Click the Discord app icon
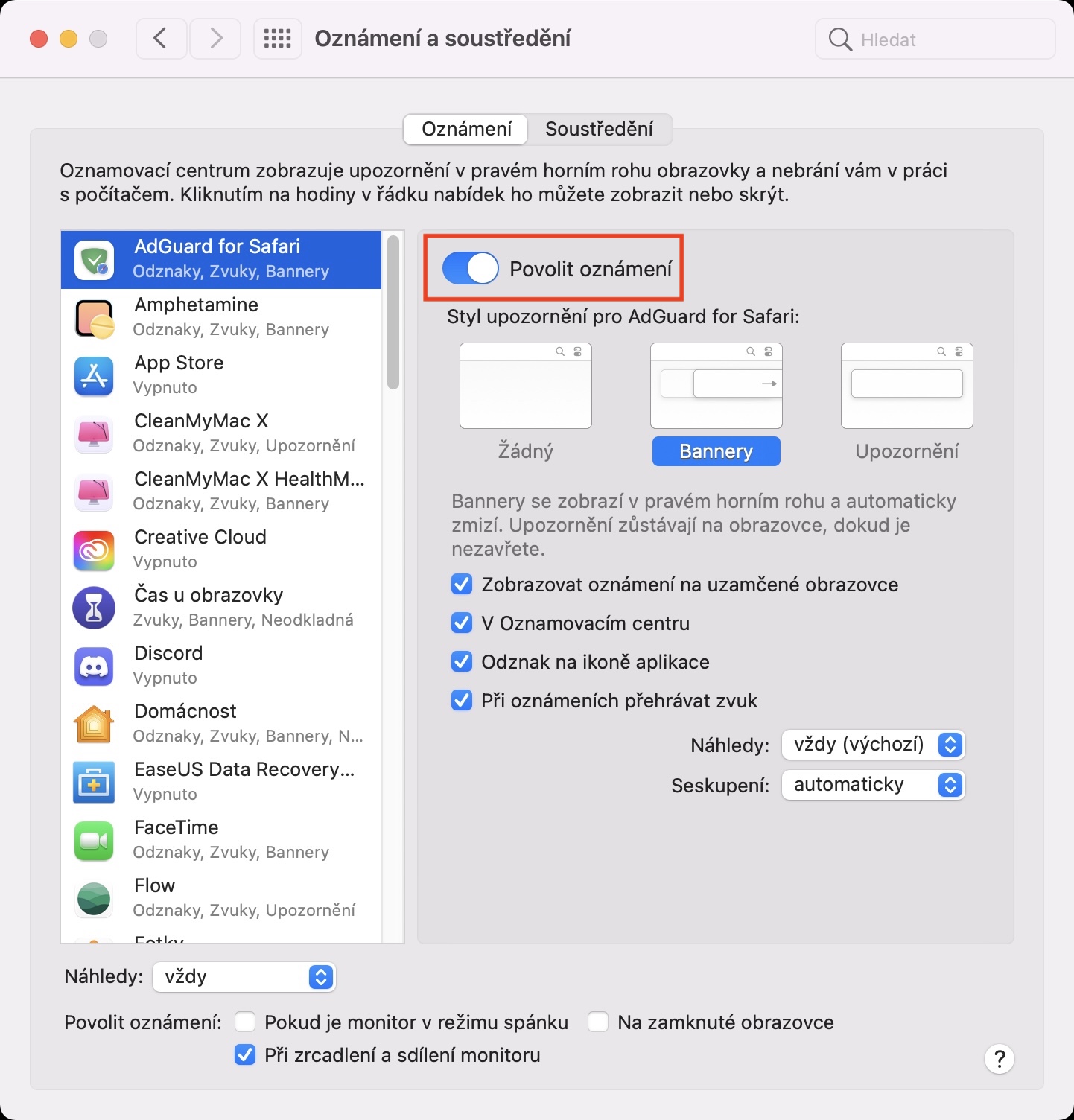This screenshot has width=1074, height=1120. [94, 666]
